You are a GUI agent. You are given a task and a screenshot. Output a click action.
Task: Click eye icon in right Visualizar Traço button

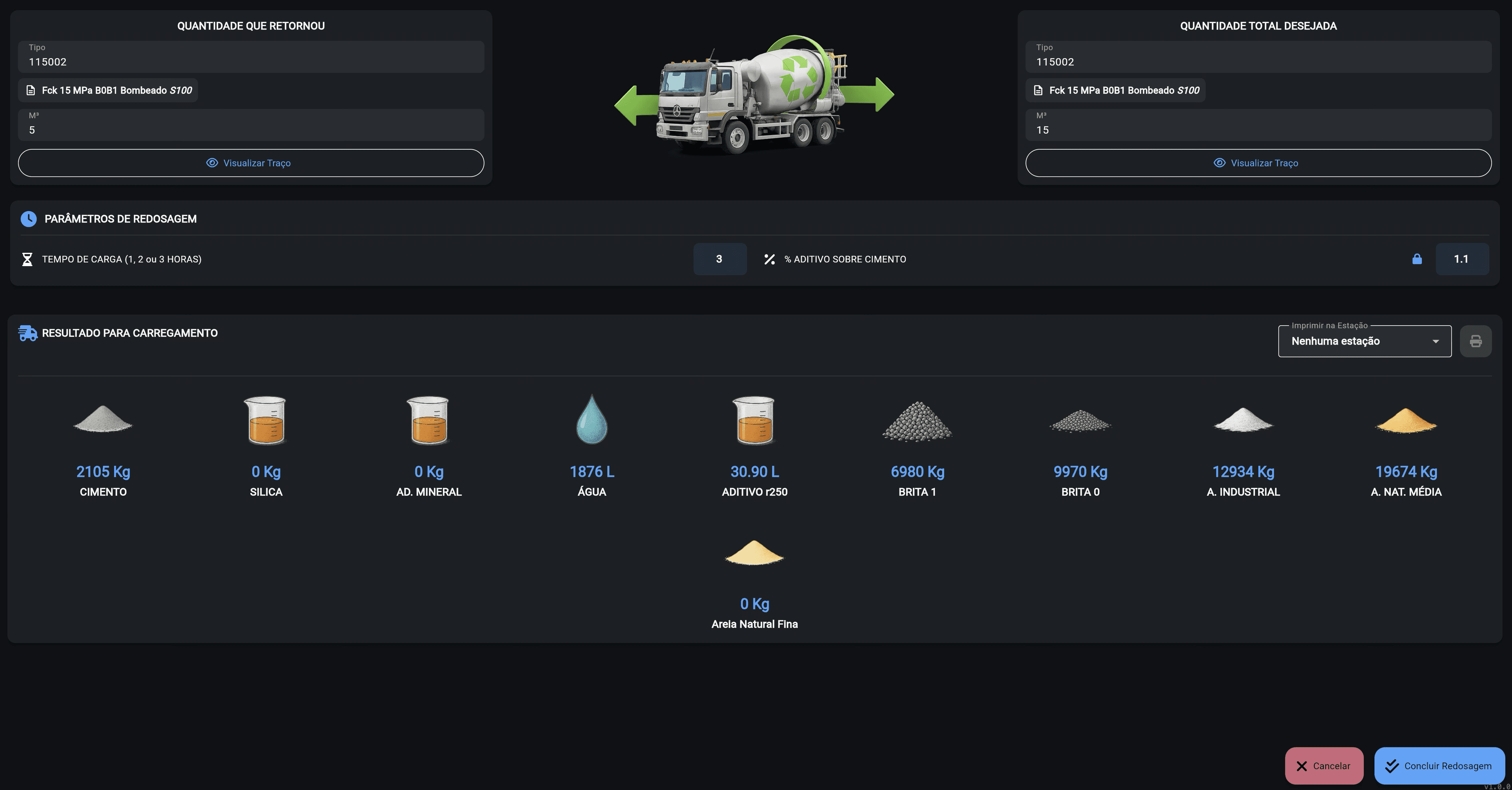[x=1219, y=163]
